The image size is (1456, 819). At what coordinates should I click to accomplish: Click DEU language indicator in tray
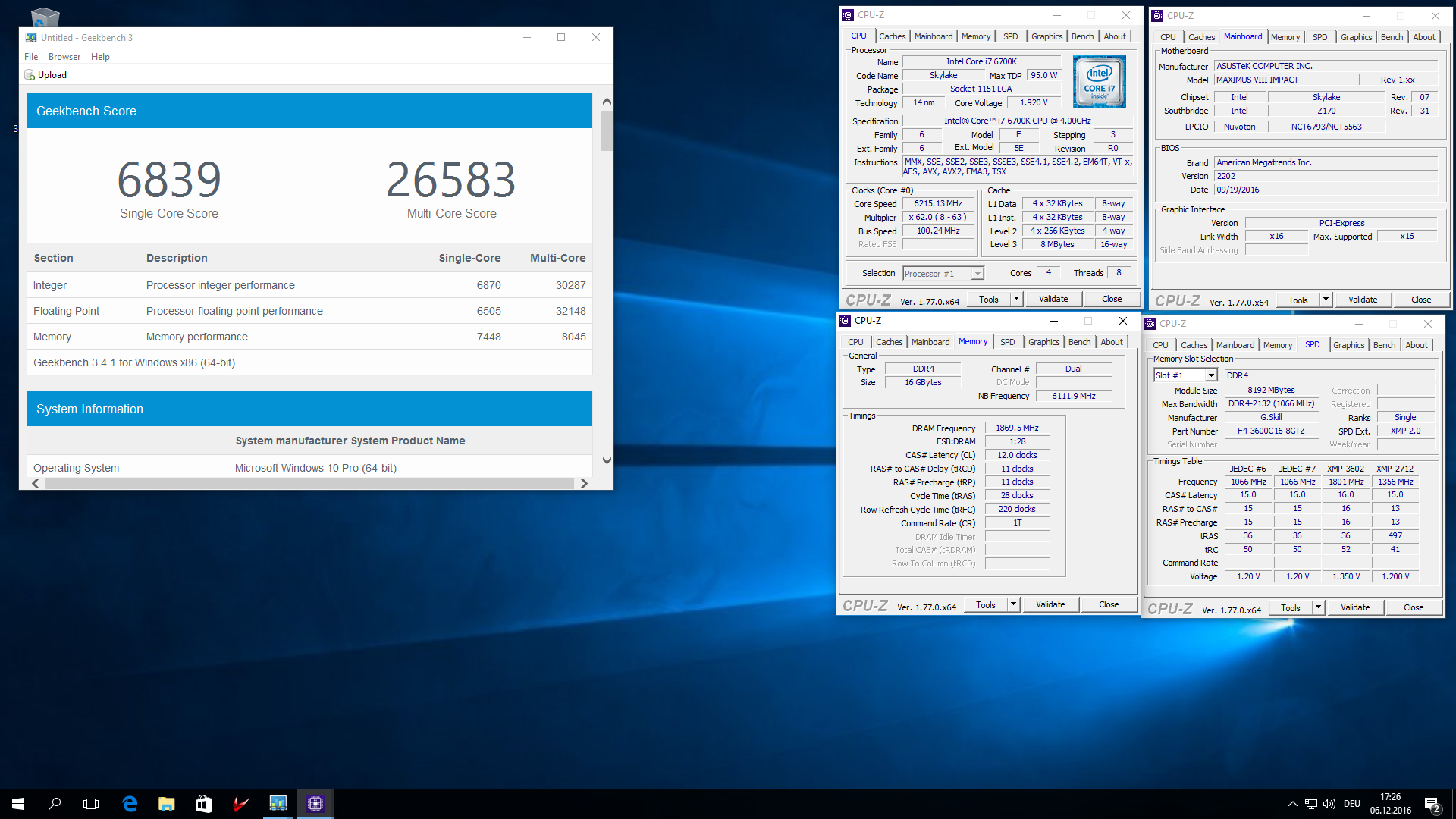(1351, 804)
